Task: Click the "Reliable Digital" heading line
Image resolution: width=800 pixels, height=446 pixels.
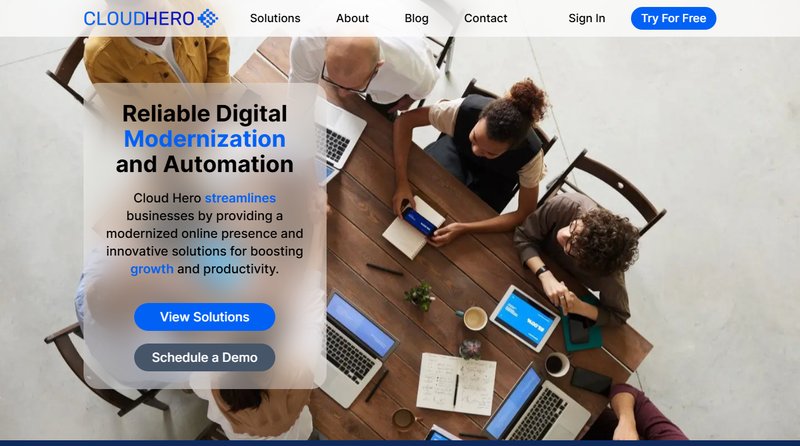Action: point(205,113)
